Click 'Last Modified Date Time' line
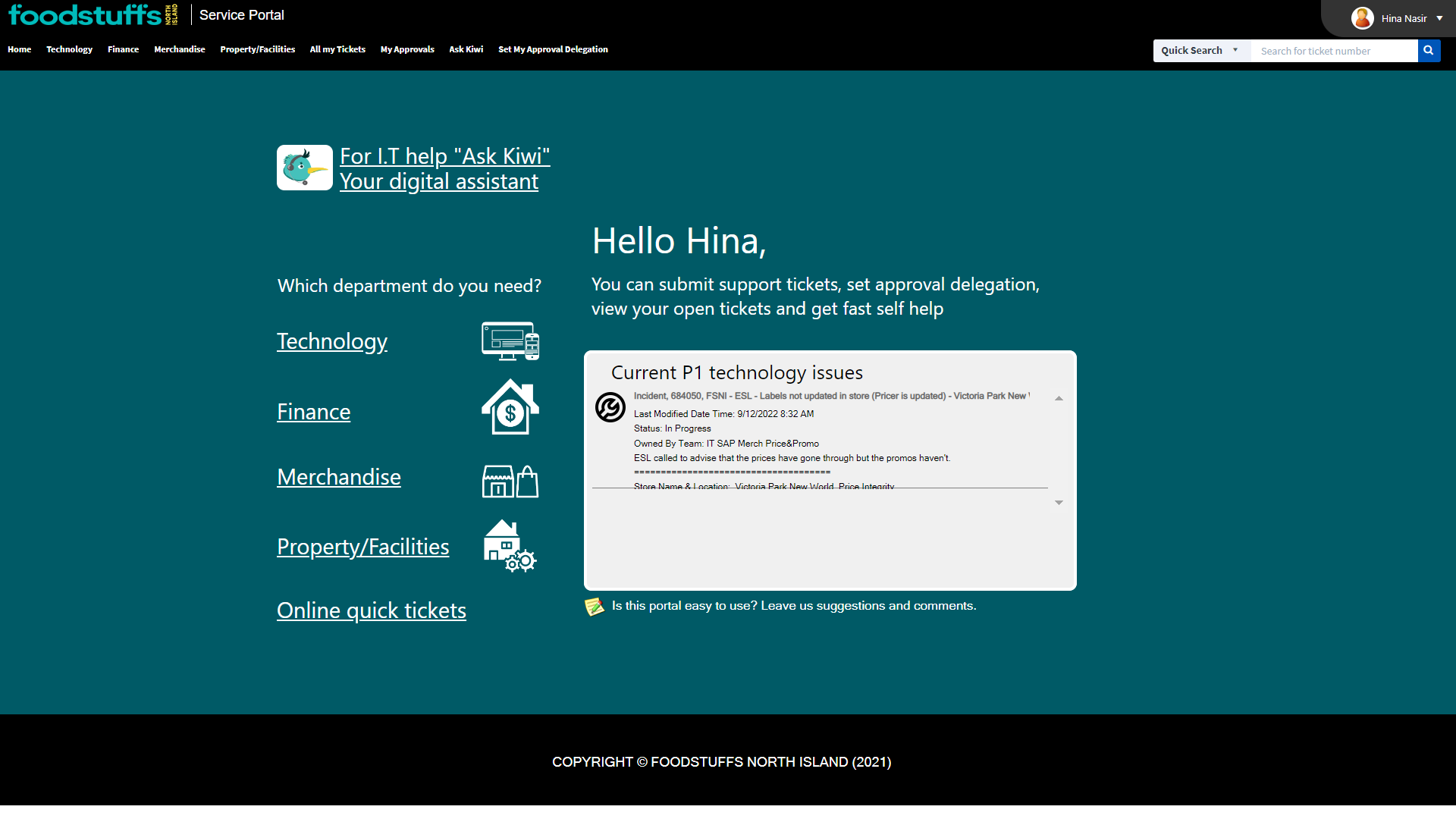1456x819 pixels. 723,414
